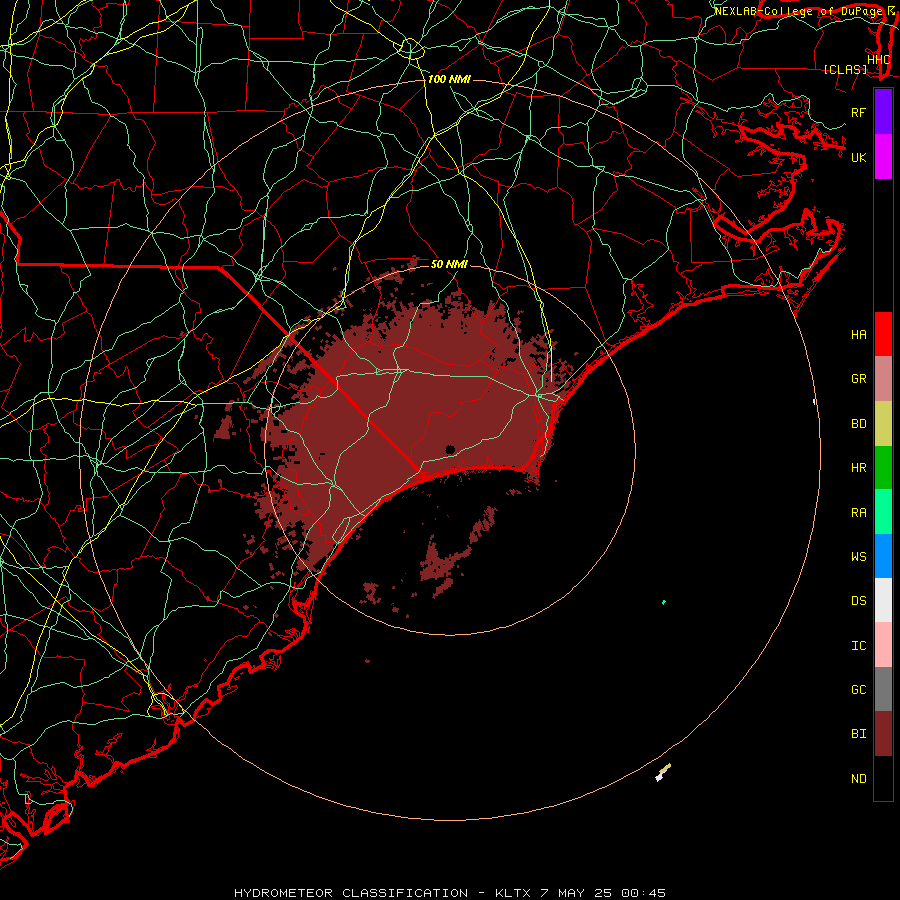Click the HR legend label
900x900 pixels.
pos(859,468)
